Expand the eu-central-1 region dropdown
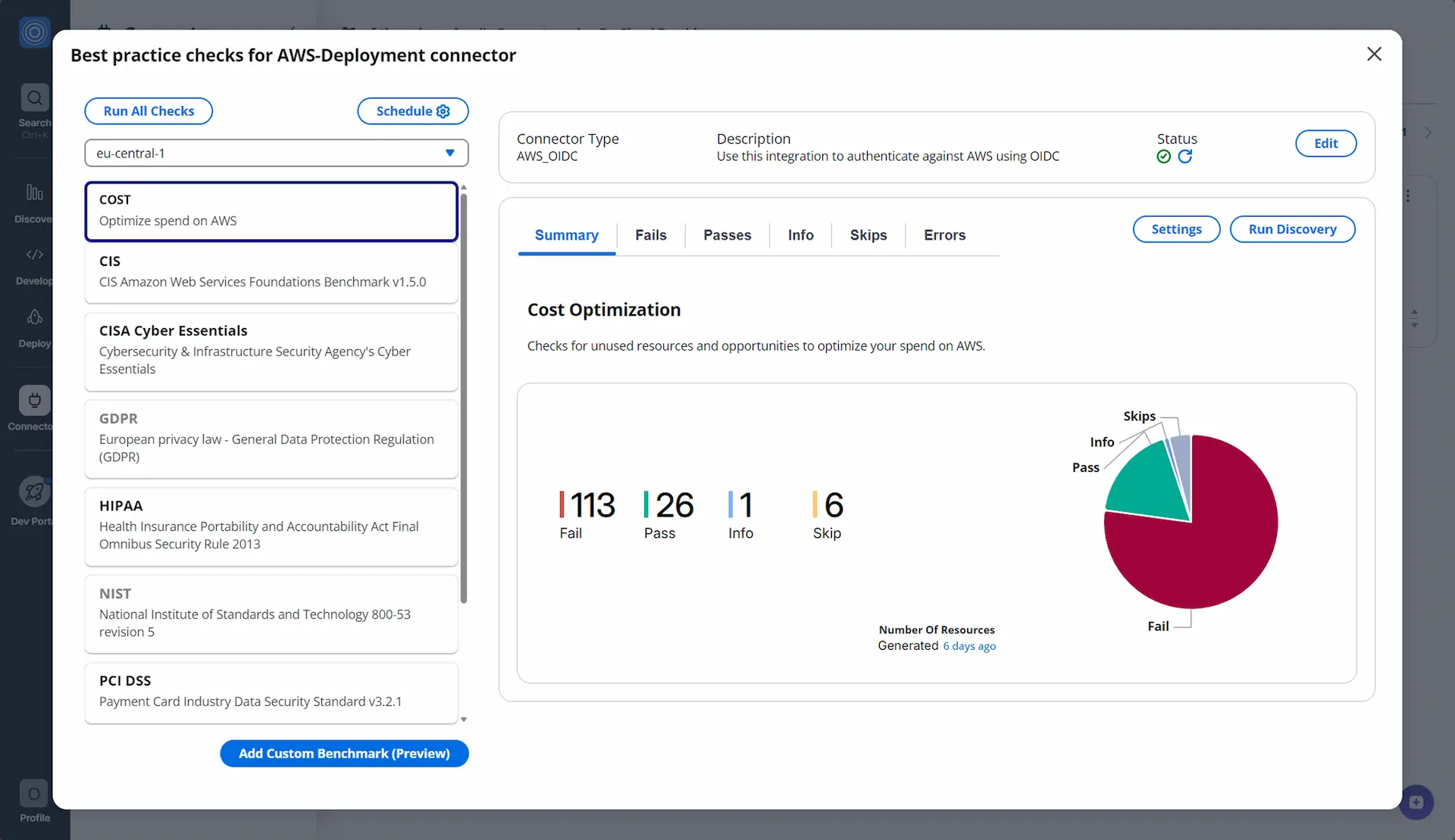The image size is (1455, 840). point(276,153)
